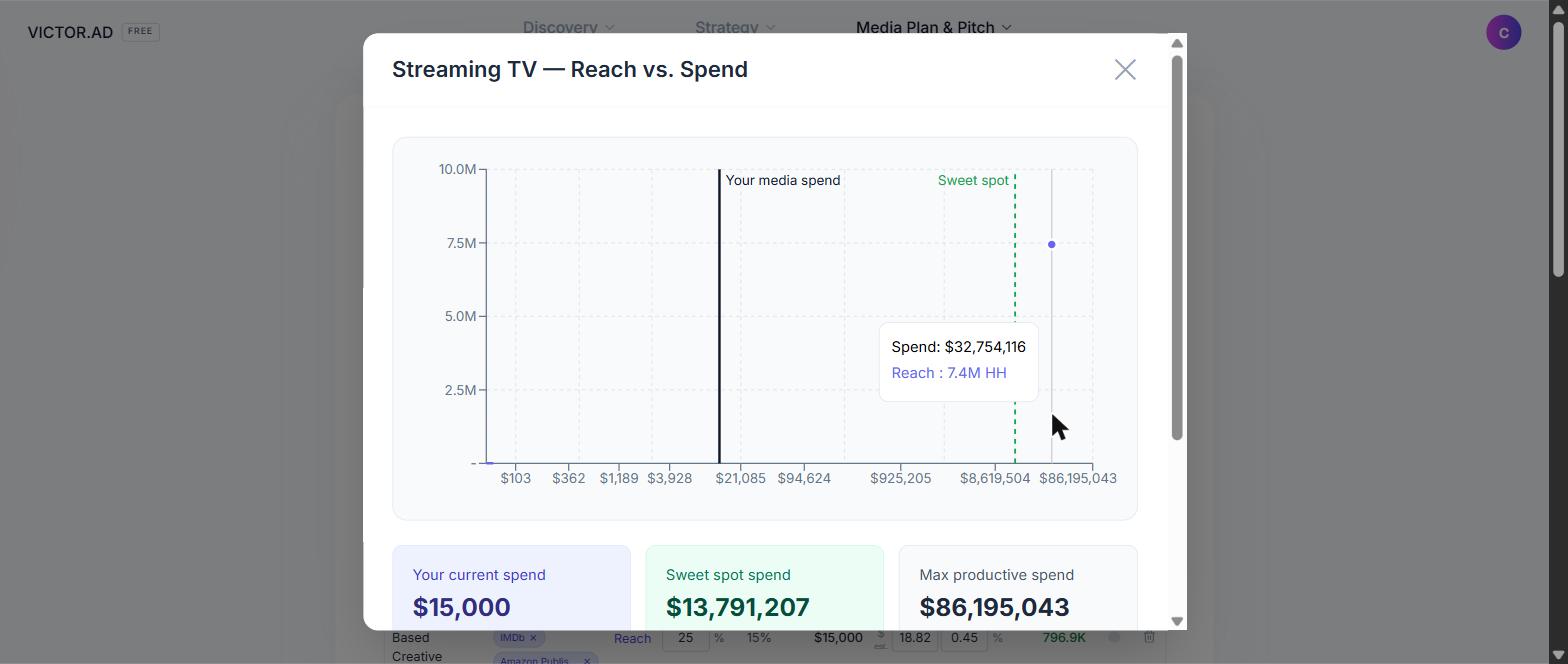Click the 2.5M y-axis label
Image resolution: width=1568 pixels, height=664 pixels.
(461, 390)
